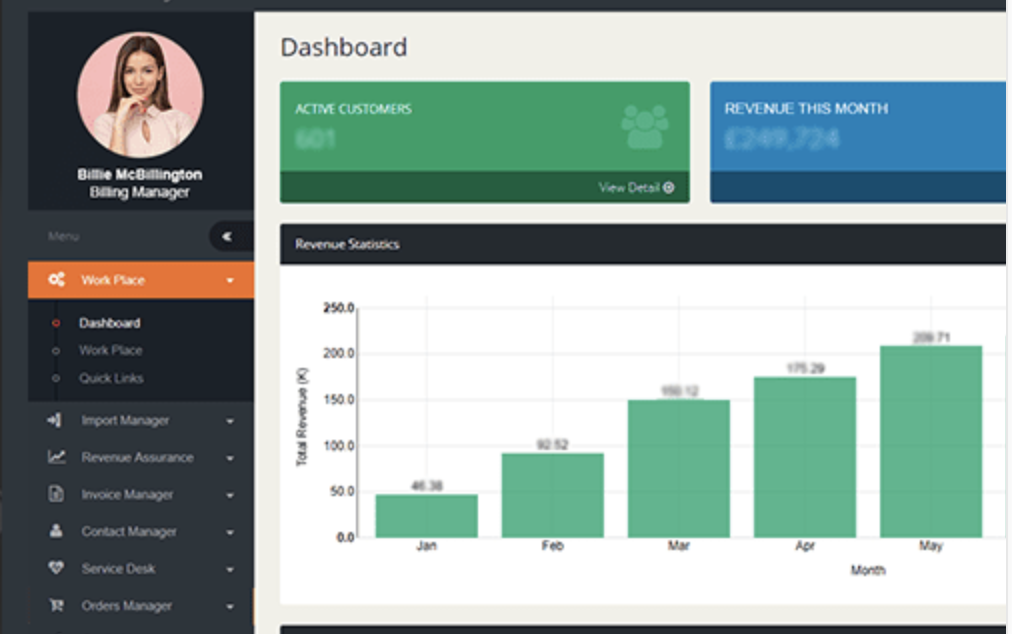
Task: Click Billie McBillington's profile picture
Action: coord(140,95)
